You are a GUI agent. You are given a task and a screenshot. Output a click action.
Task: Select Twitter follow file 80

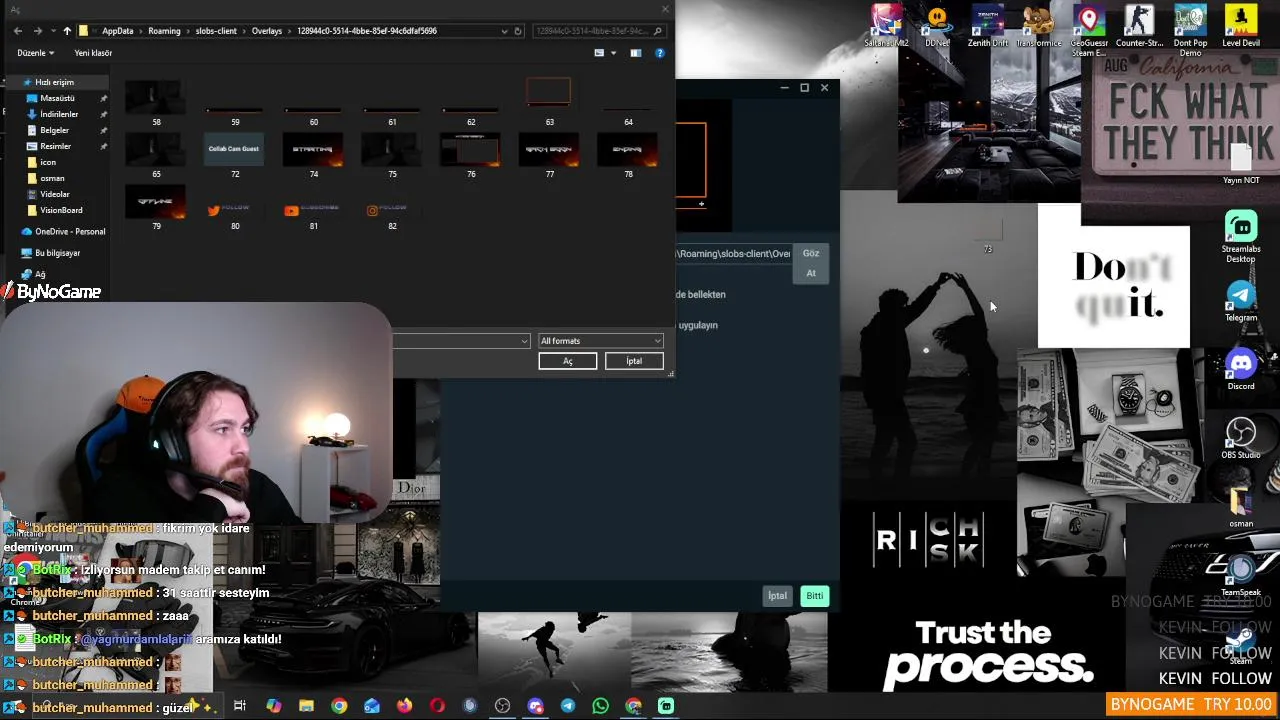(x=234, y=214)
